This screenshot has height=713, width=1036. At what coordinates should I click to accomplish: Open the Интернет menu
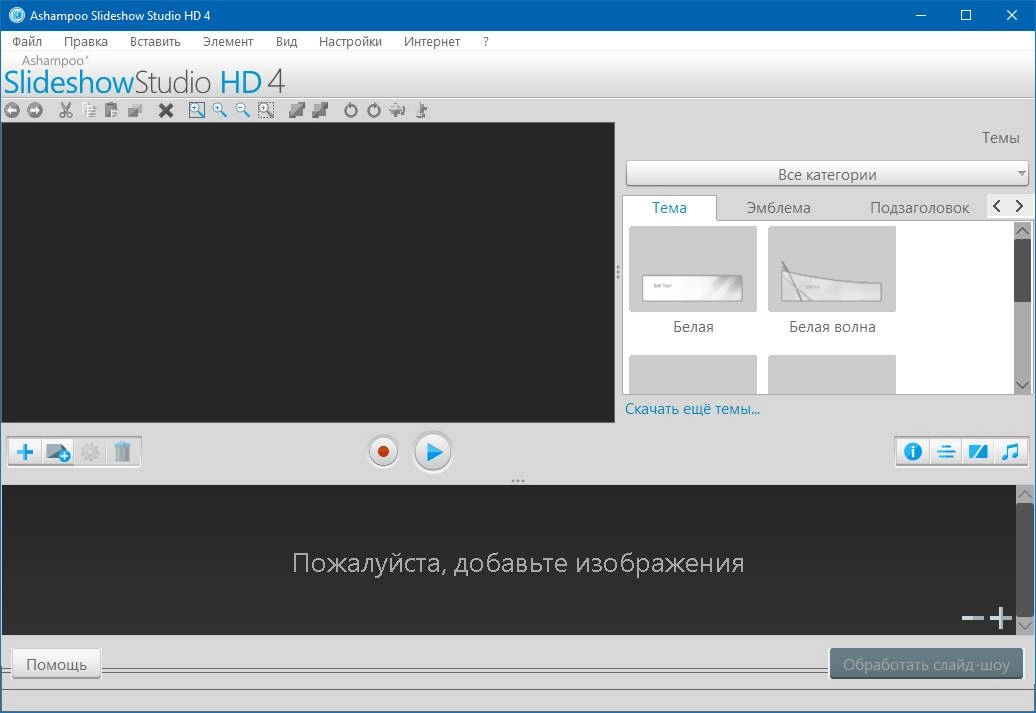(x=431, y=41)
